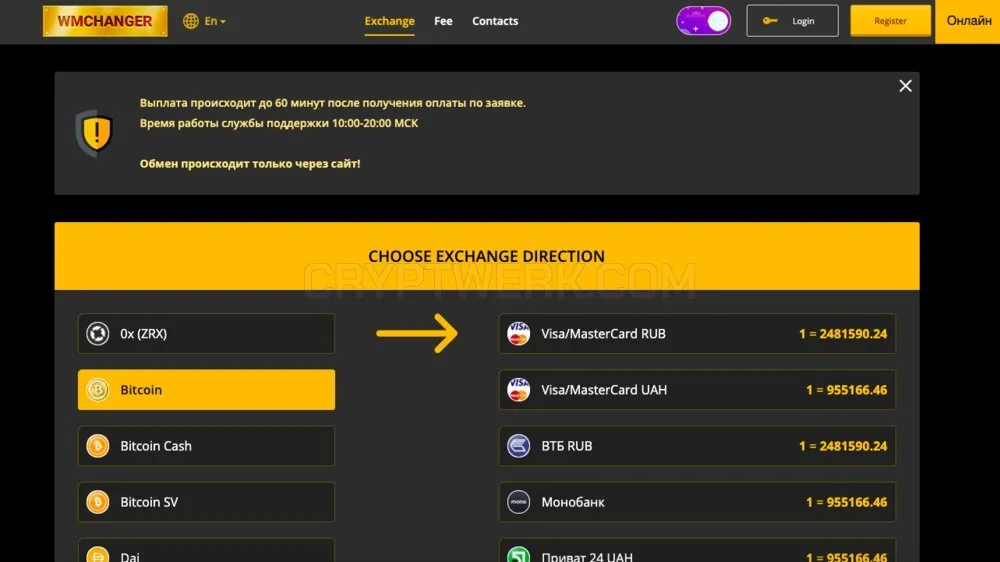Select Visa/MasterCard RUB card icon
1000x562 pixels.
[x=518, y=334]
